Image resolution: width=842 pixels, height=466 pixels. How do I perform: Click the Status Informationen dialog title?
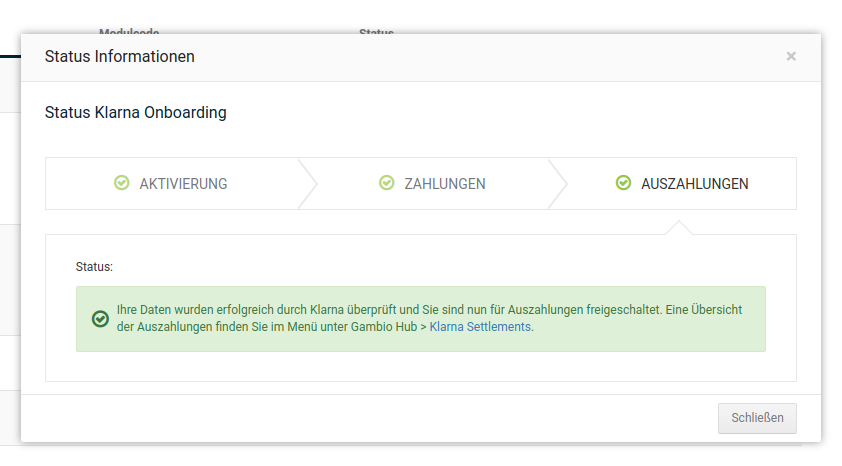point(120,57)
